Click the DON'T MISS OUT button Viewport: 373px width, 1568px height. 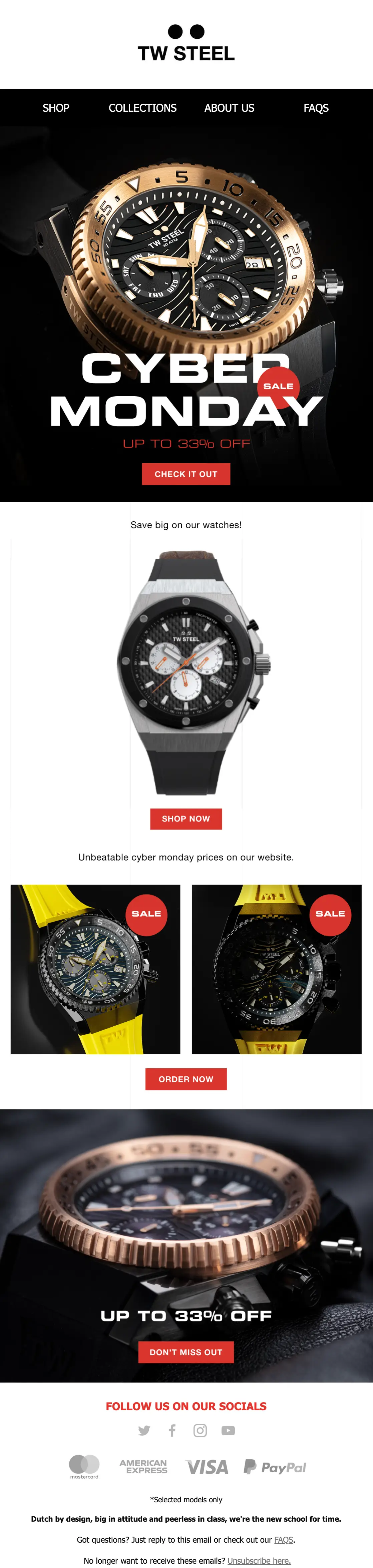click(186, 1352)
